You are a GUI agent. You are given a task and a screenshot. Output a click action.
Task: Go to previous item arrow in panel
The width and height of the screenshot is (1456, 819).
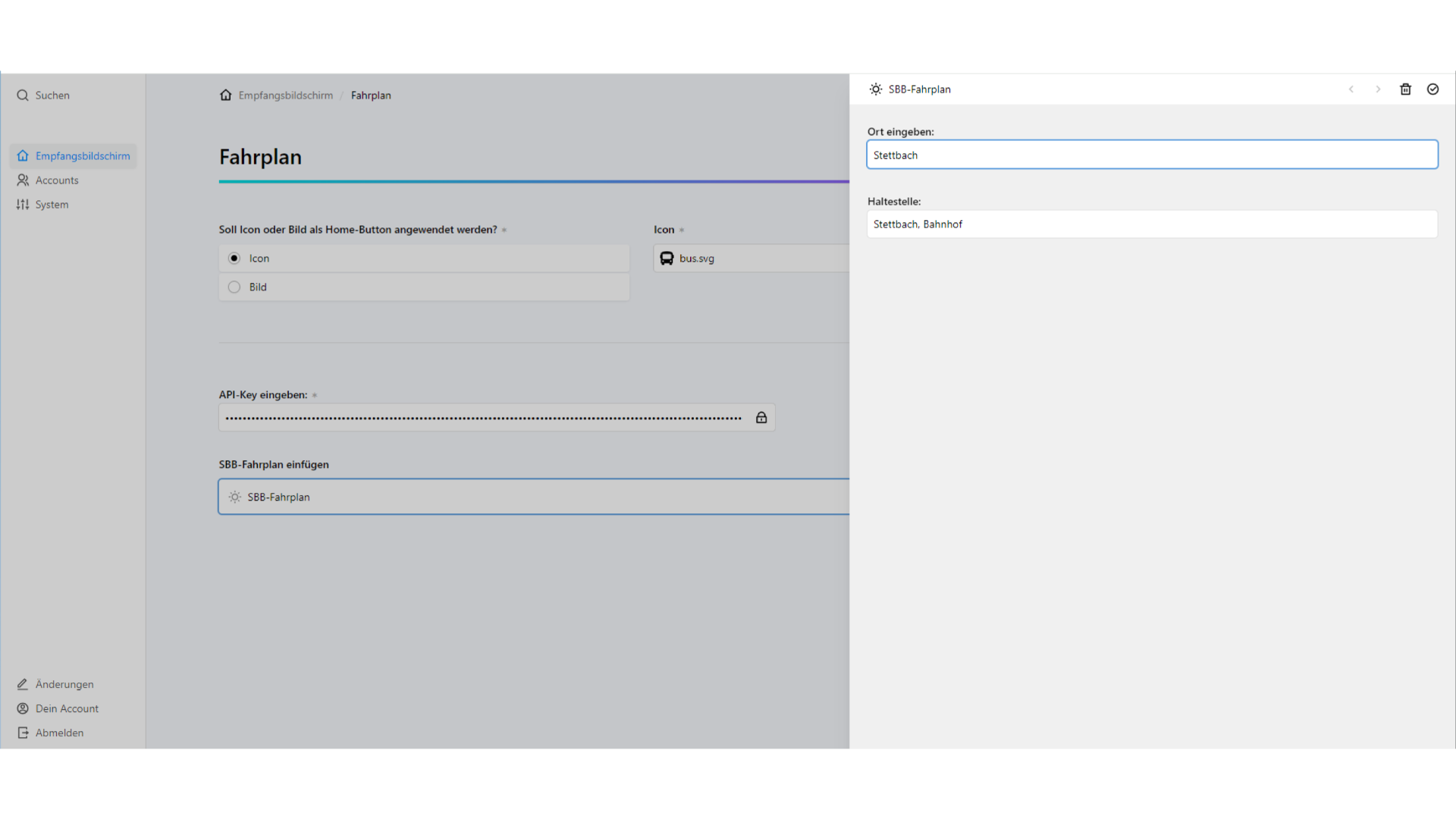[x=1351, y=89]
